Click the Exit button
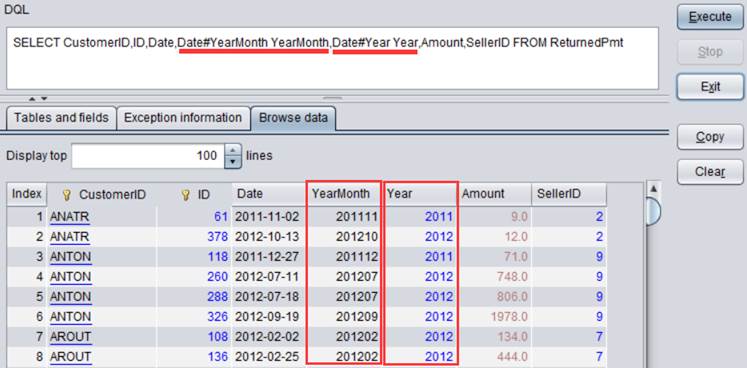 (x=710, y=87)
